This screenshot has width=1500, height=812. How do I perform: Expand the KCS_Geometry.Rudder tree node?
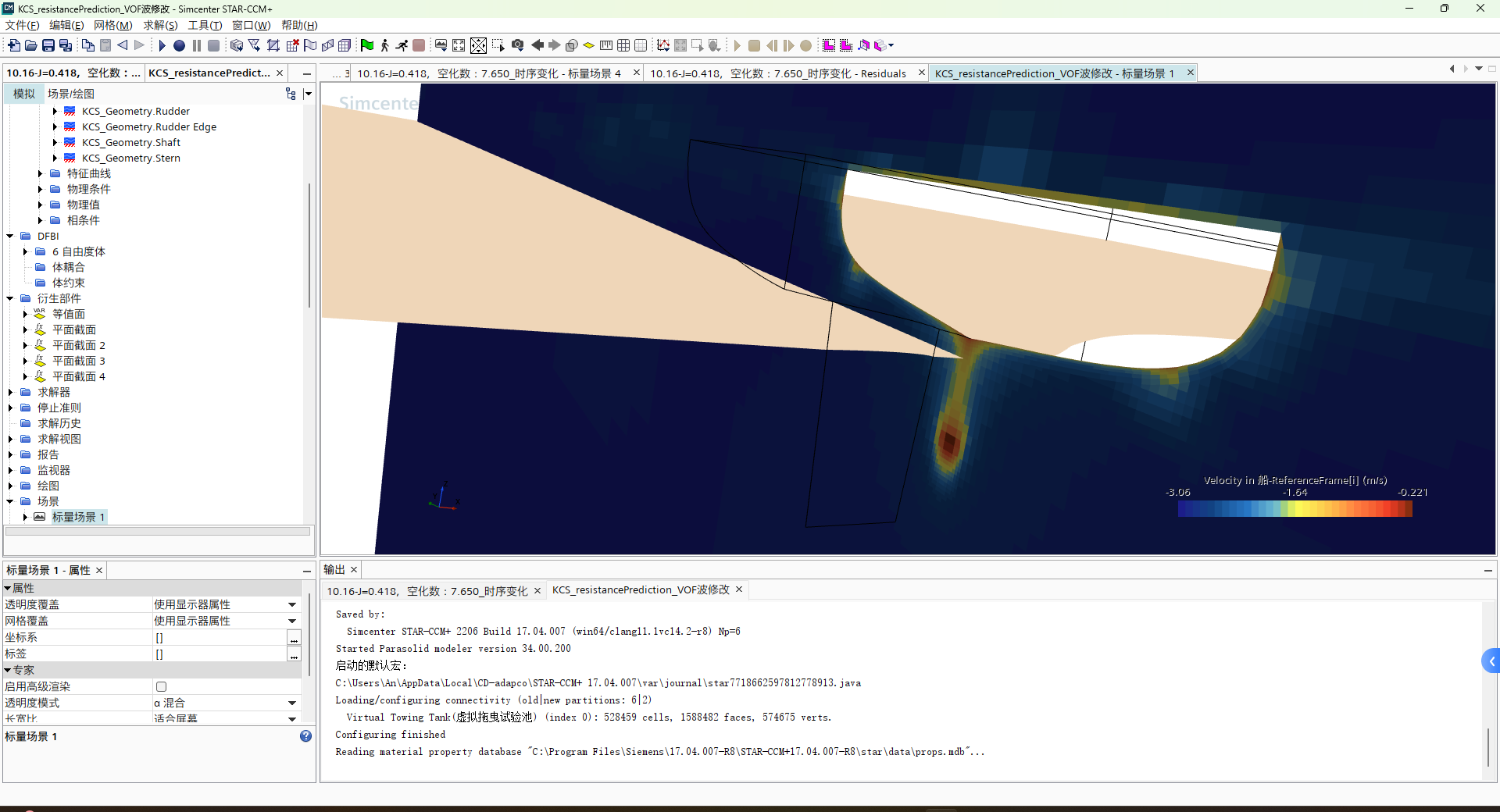pyautogui.click(x=55, y=111)
